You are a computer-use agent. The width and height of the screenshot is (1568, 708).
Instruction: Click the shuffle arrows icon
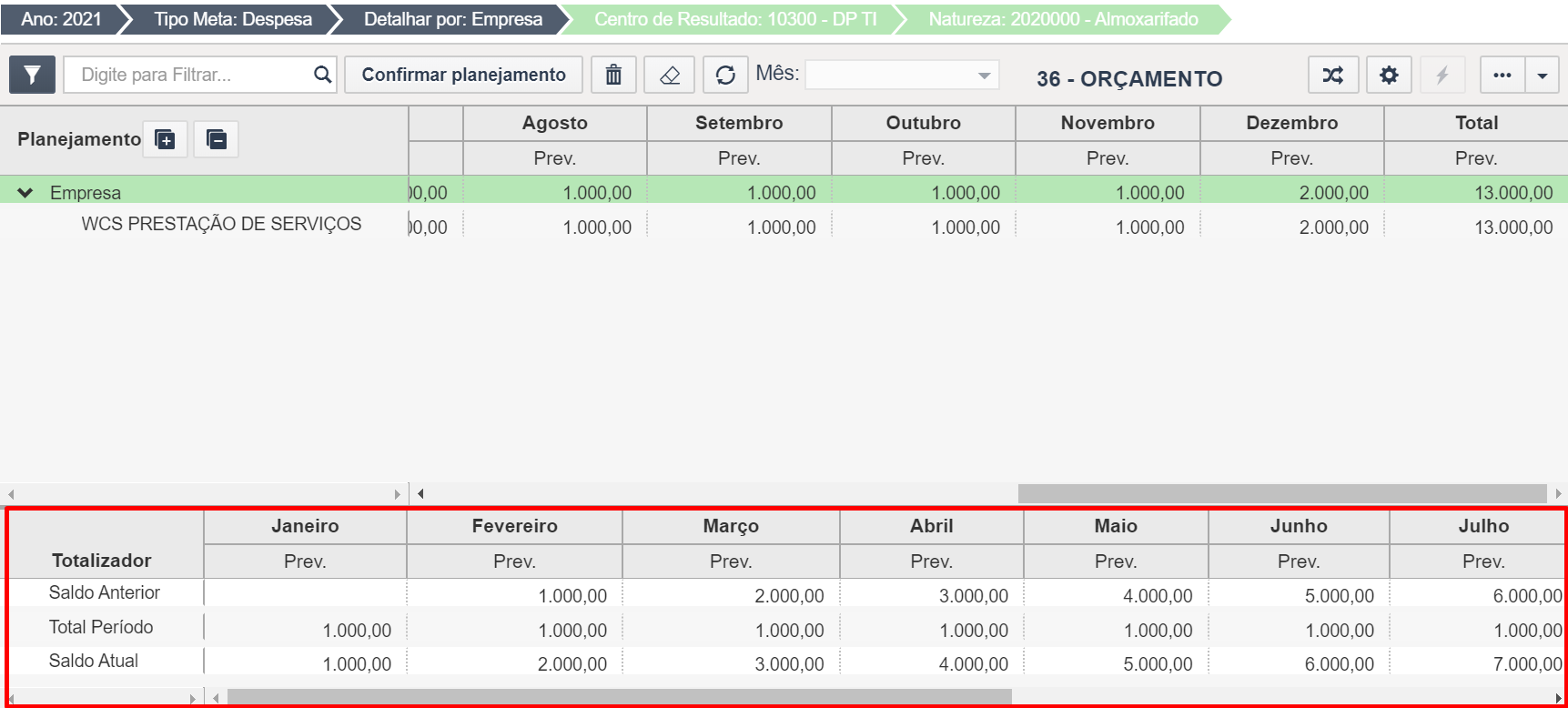[1332, 75]
